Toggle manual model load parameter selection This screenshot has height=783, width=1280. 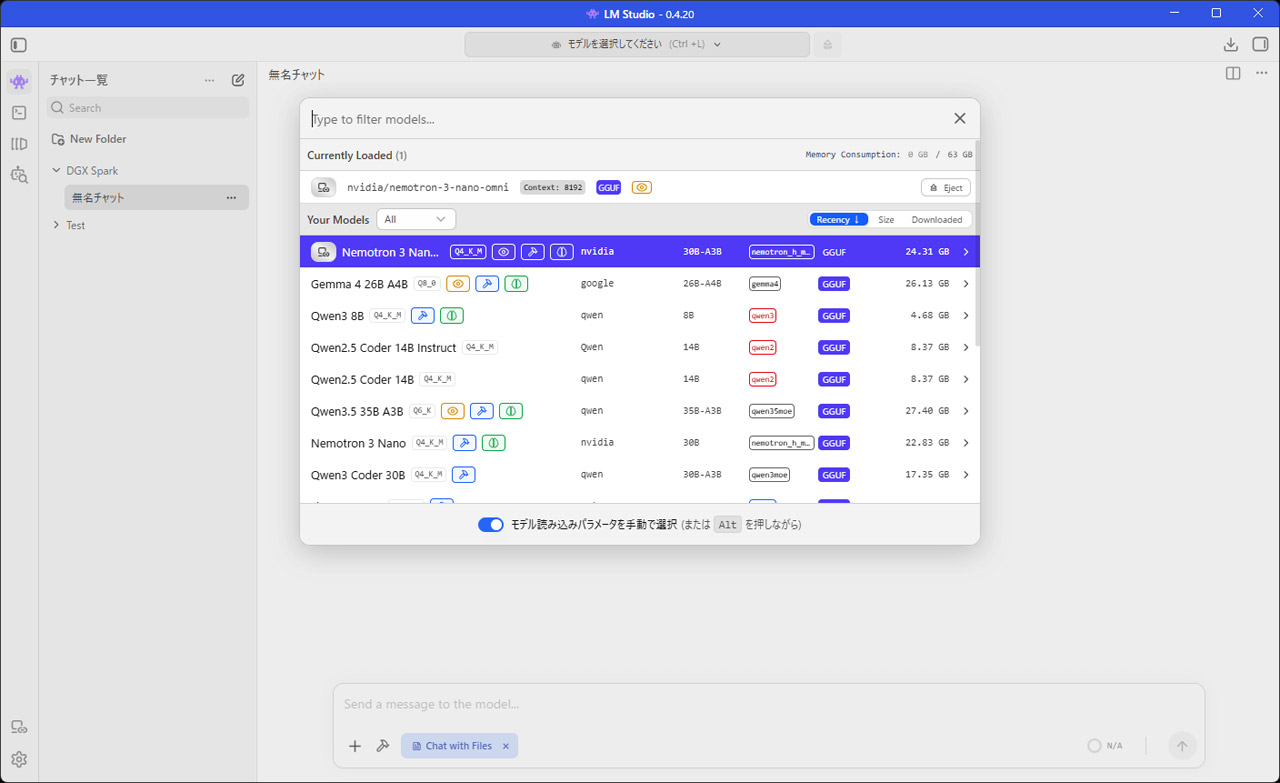[x=491, y=525]
